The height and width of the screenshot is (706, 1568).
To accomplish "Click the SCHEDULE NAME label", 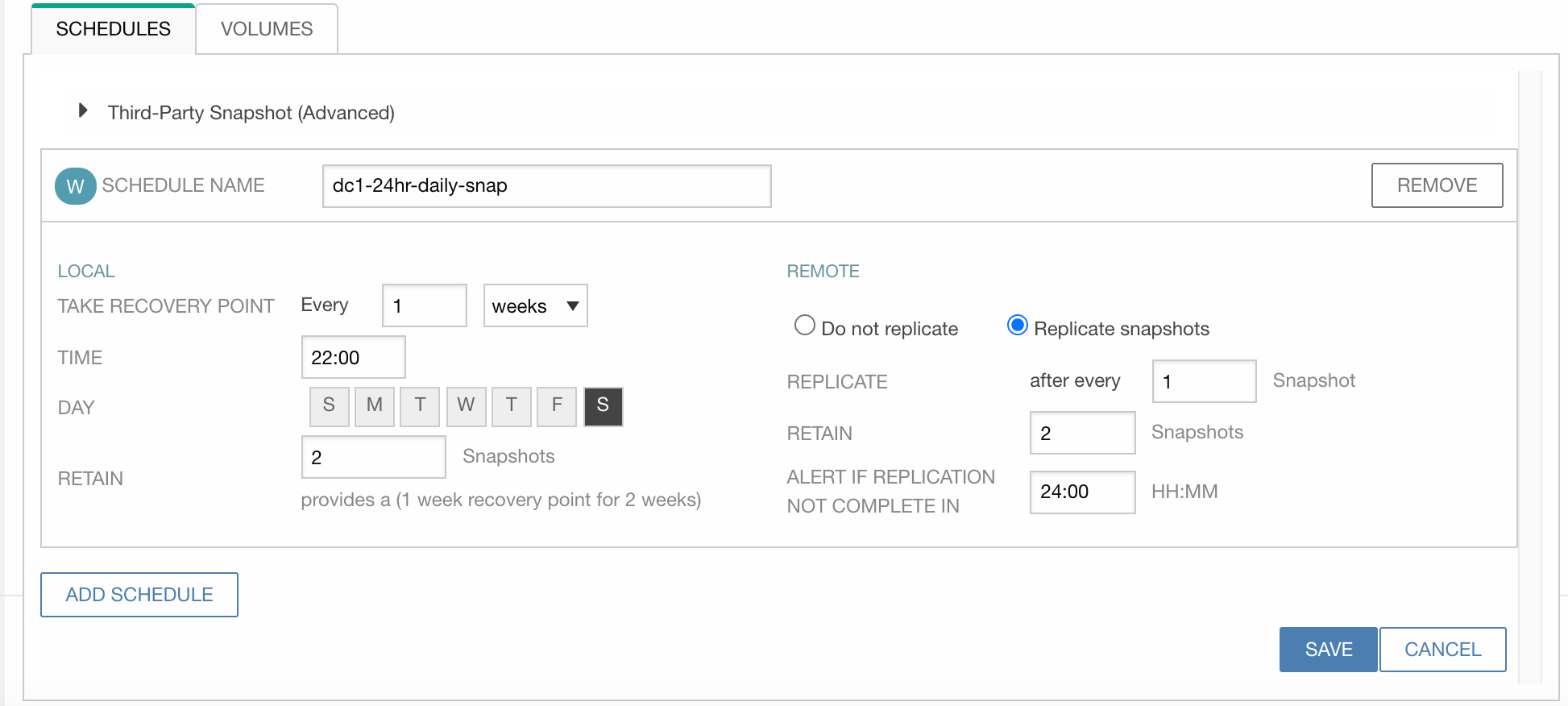I will click(x=183, y=185).
